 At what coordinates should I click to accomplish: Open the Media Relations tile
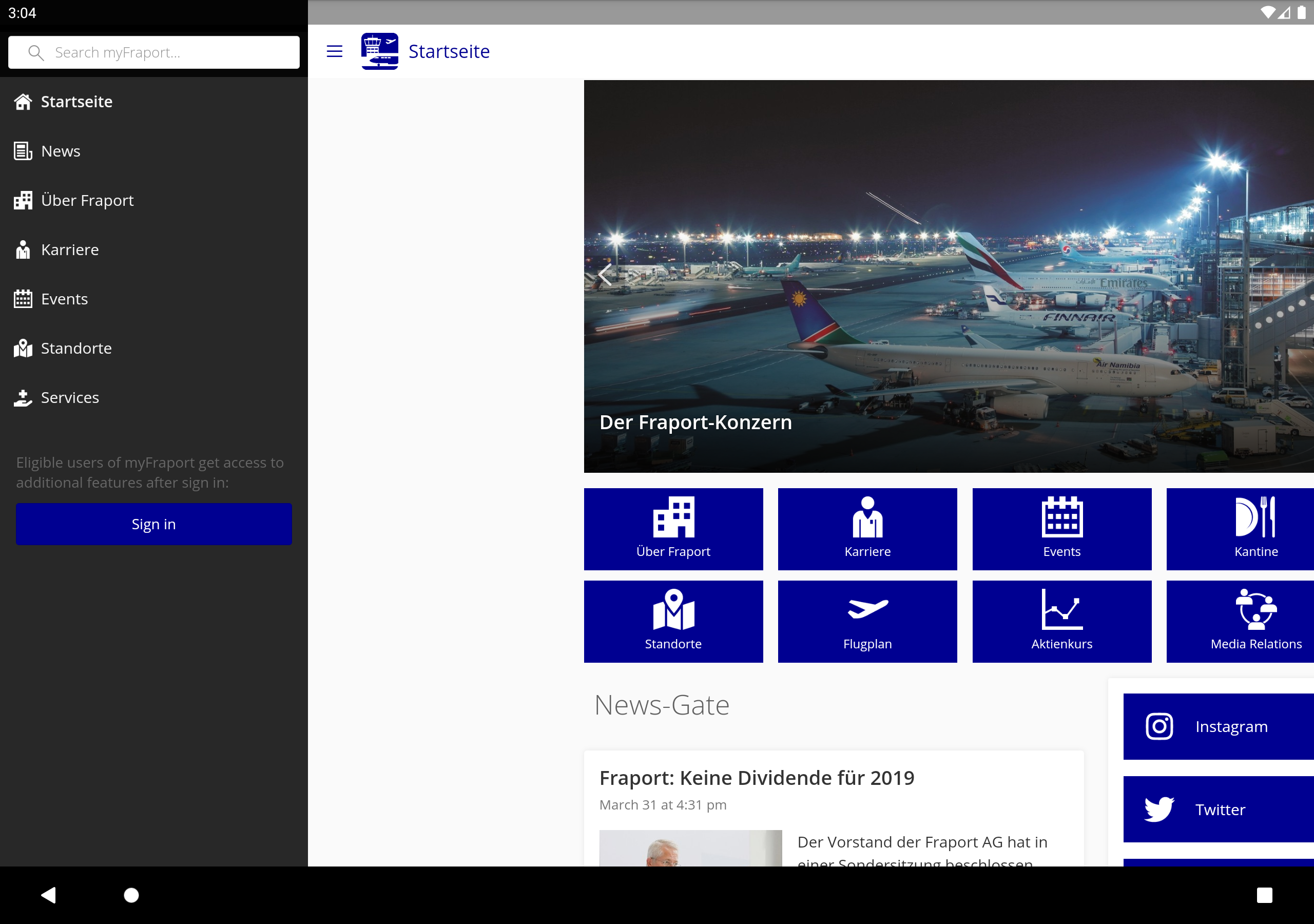click(1239, 621)
